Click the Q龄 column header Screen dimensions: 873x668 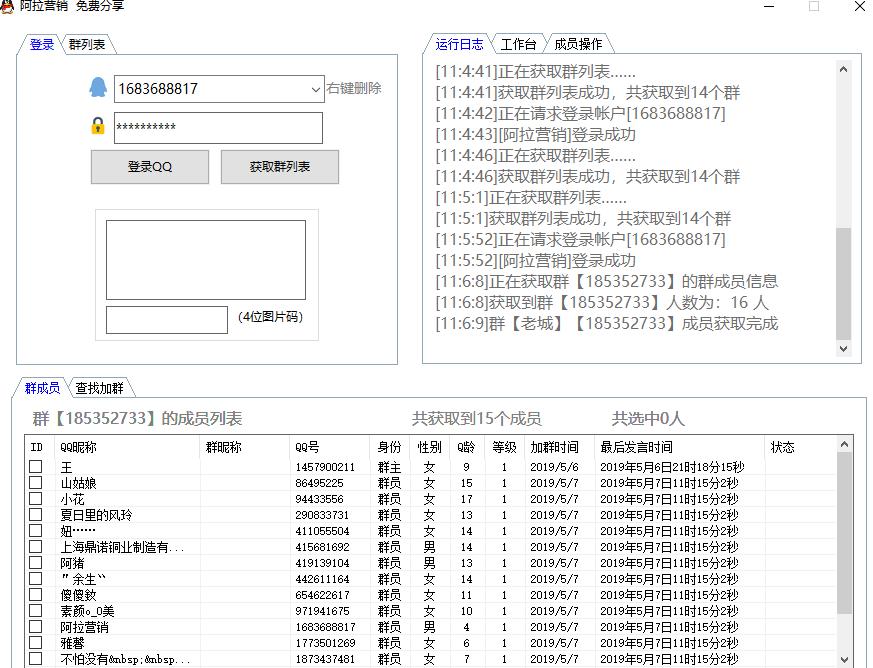point(466,447)
